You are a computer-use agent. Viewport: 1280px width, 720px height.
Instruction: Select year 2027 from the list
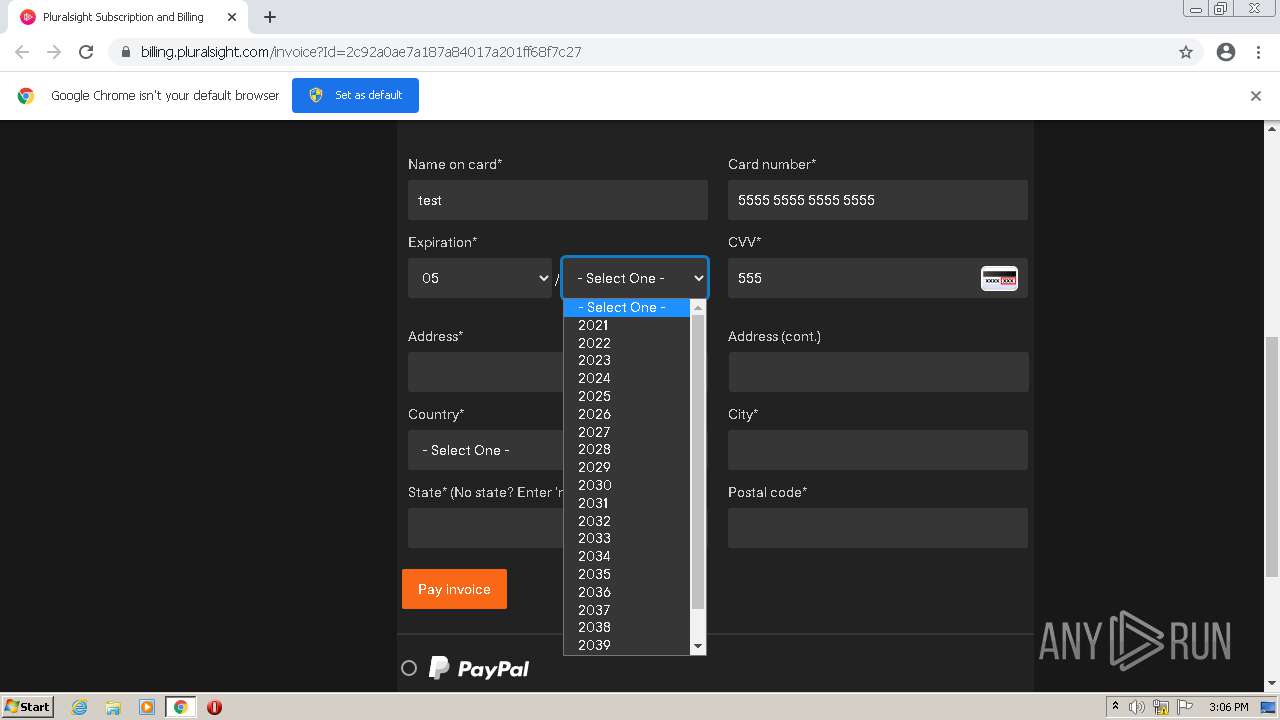[627, 432]
